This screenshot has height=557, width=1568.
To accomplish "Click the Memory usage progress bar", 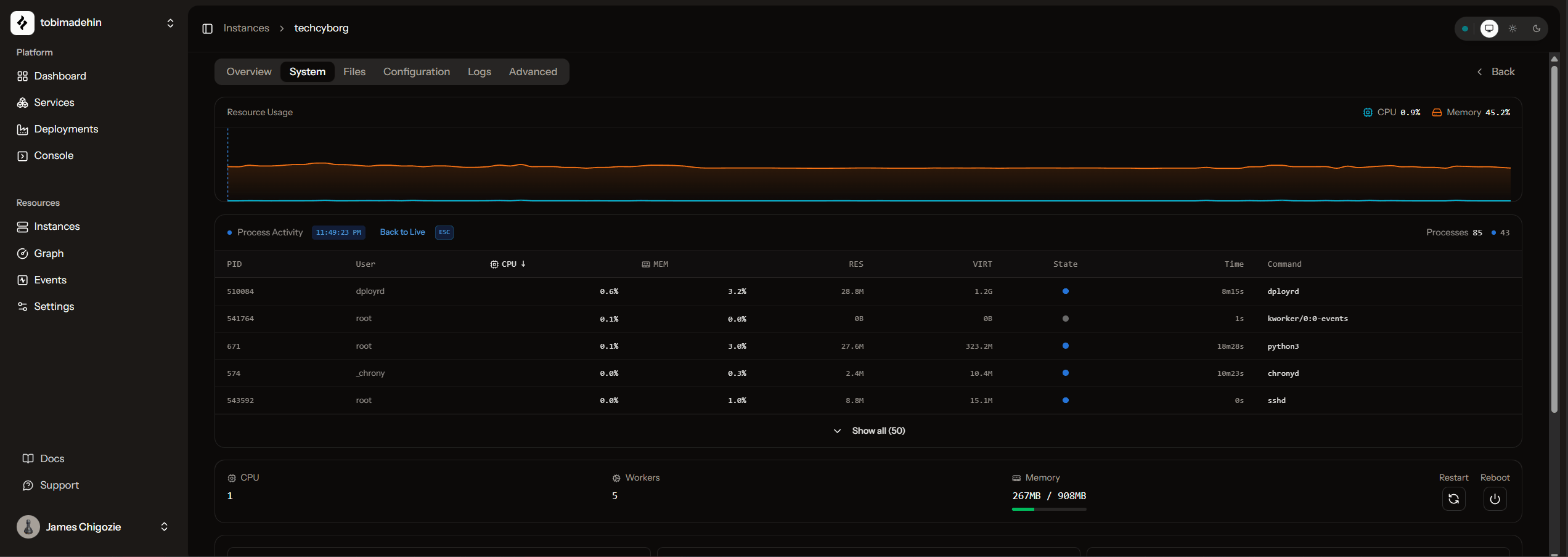I will (1048, 510).
